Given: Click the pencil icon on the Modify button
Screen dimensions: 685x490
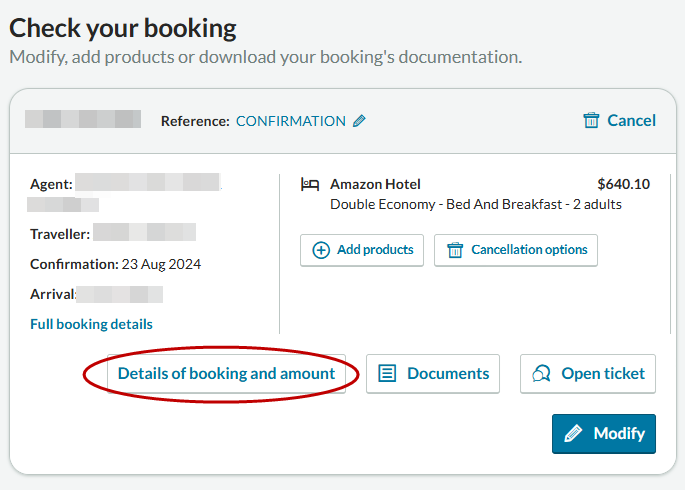Looking at the screenshot, I should point(573,433).
